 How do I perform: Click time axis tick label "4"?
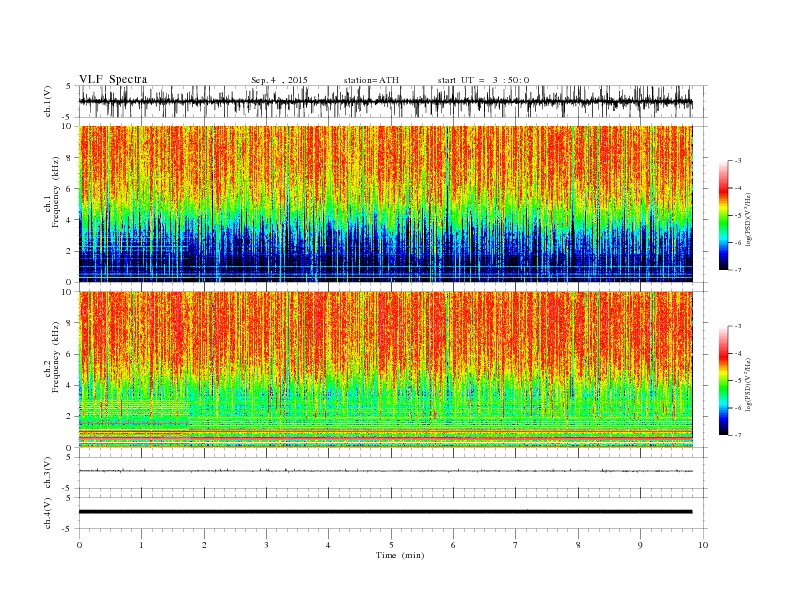tap(329, 545)
